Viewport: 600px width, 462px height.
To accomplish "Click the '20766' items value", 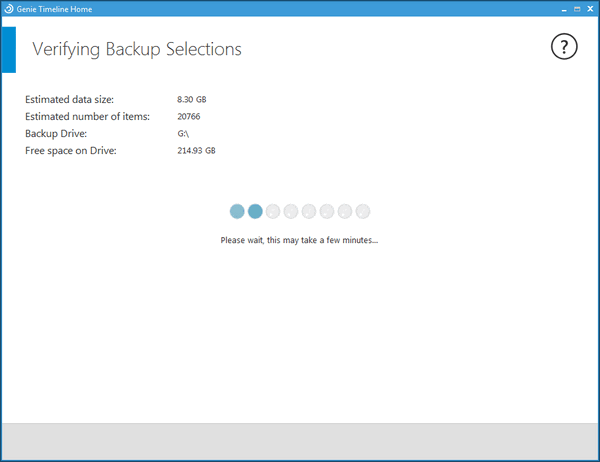I will (x=189, y=116).
